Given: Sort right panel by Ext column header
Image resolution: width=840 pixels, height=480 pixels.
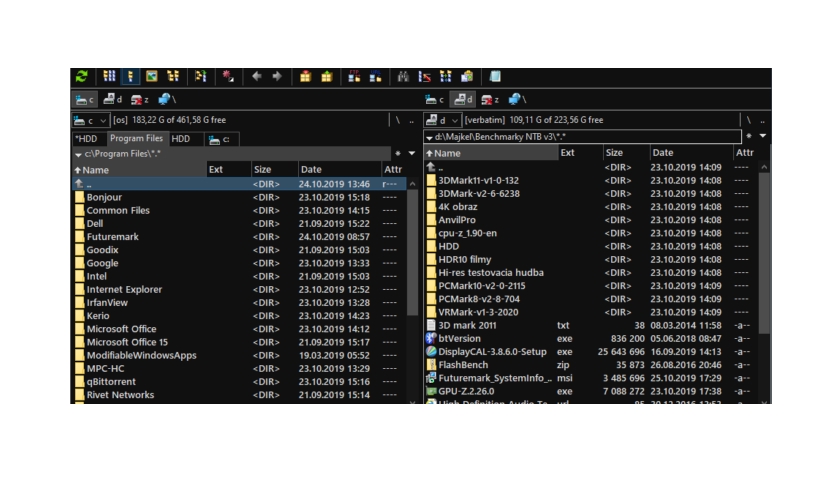Looking at the screenshot, I should (579, 153).
